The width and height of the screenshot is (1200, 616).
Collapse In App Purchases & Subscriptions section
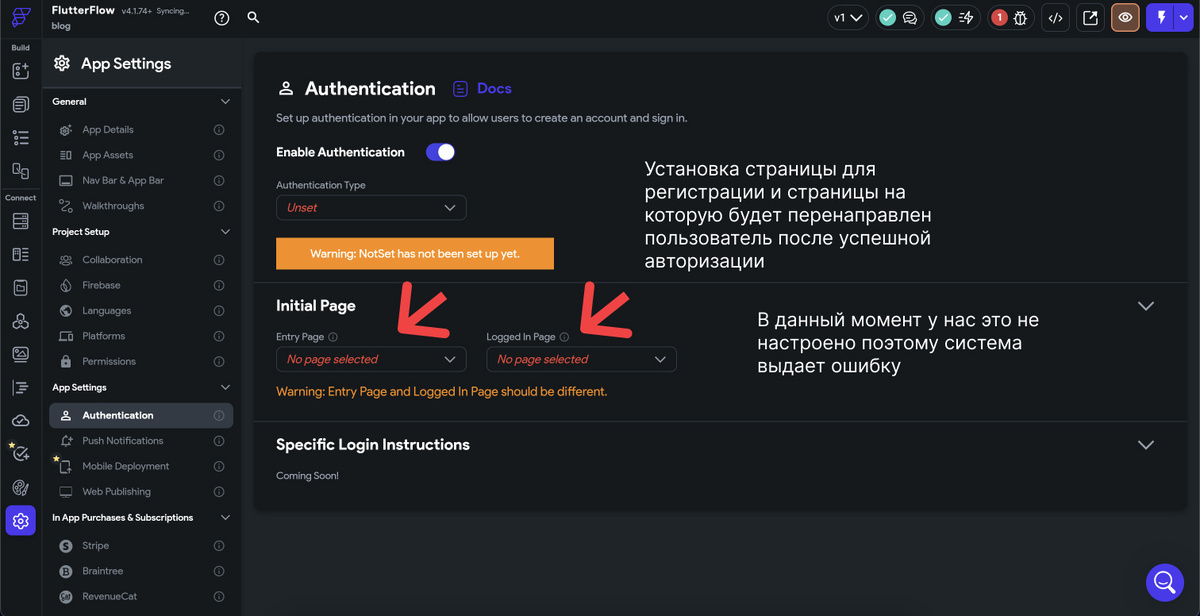click(x=225, y=518)
